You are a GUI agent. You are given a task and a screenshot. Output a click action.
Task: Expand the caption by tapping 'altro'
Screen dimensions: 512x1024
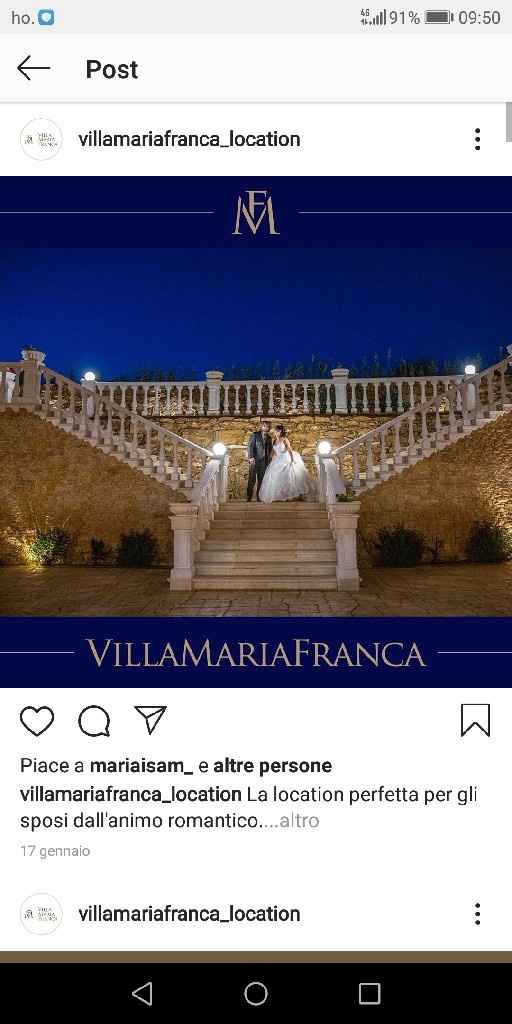tap(299, 821)
